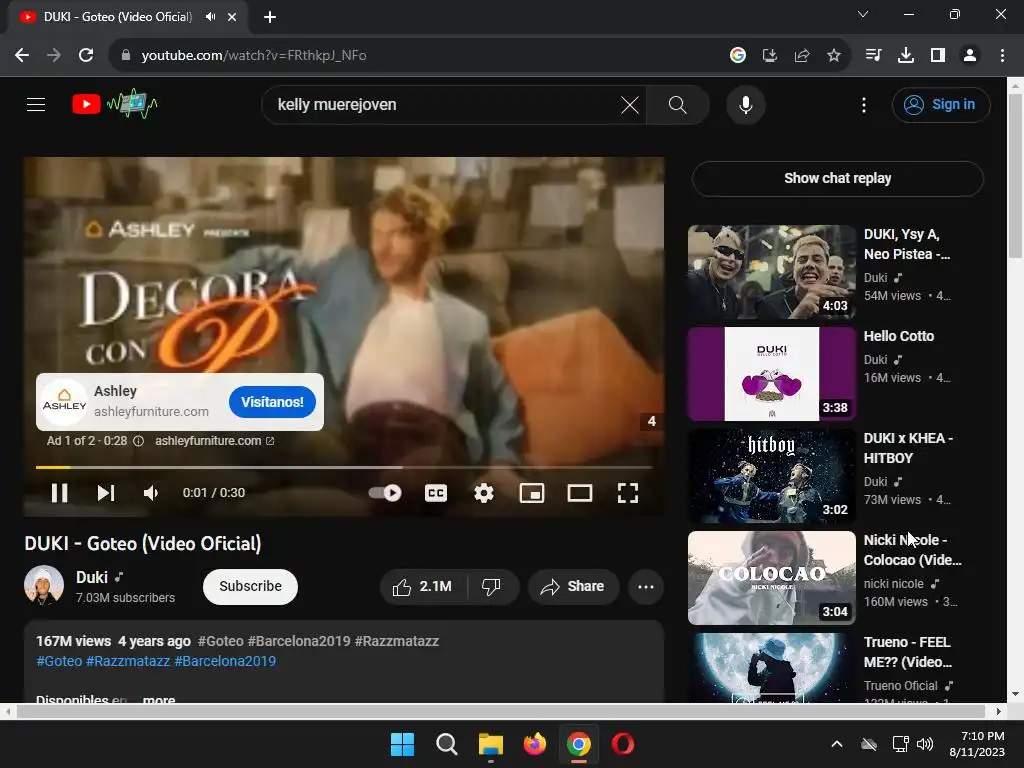
Task: Open the Duki channel name link
Action: click(x=91, y=577)
